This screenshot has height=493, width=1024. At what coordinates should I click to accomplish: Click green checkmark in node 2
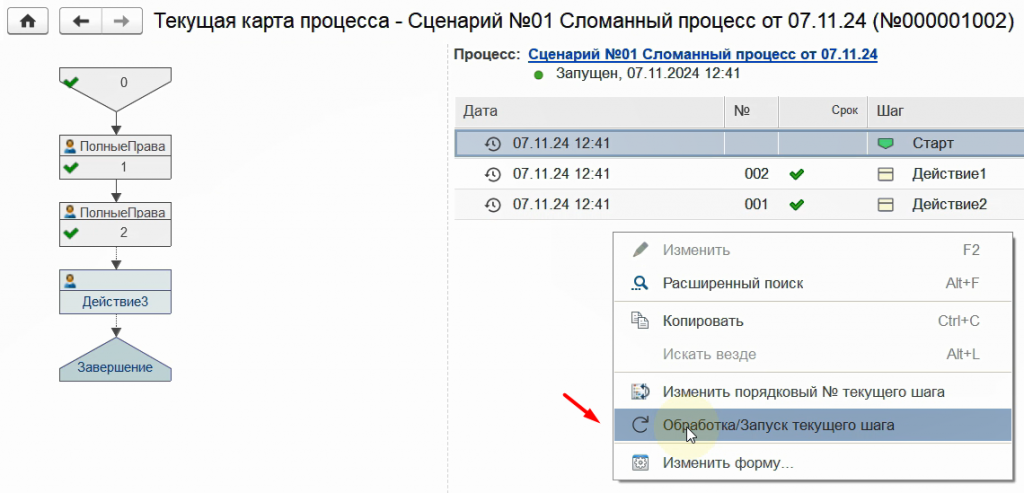pyautogui.click(x=71, y=233)
